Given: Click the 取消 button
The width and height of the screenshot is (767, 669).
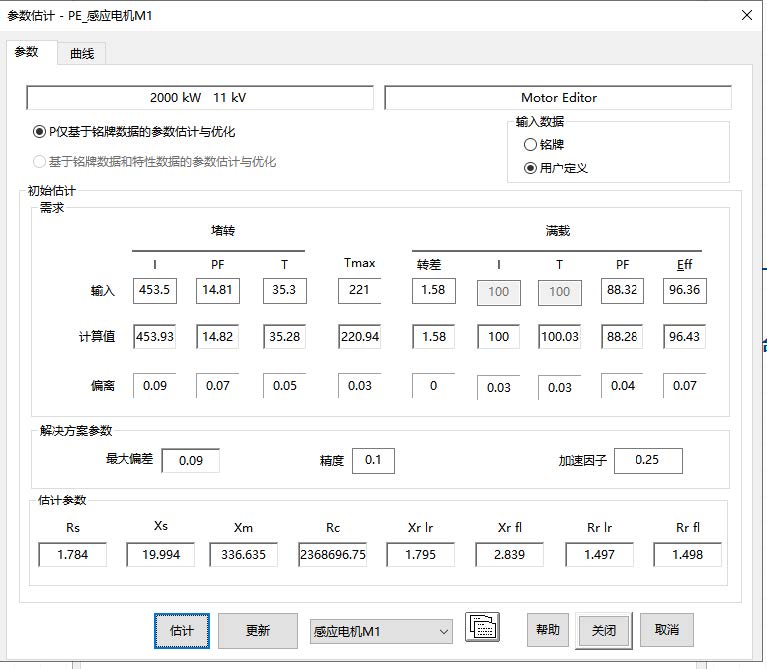Looking at the screenshot, I should (x=667, y=629).
